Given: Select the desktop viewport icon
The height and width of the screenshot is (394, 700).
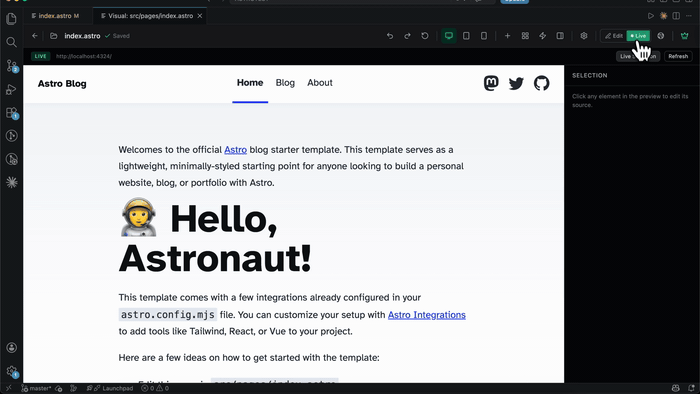Looking at the screenshot, I should pyautogui.click(x=449, y=36).
